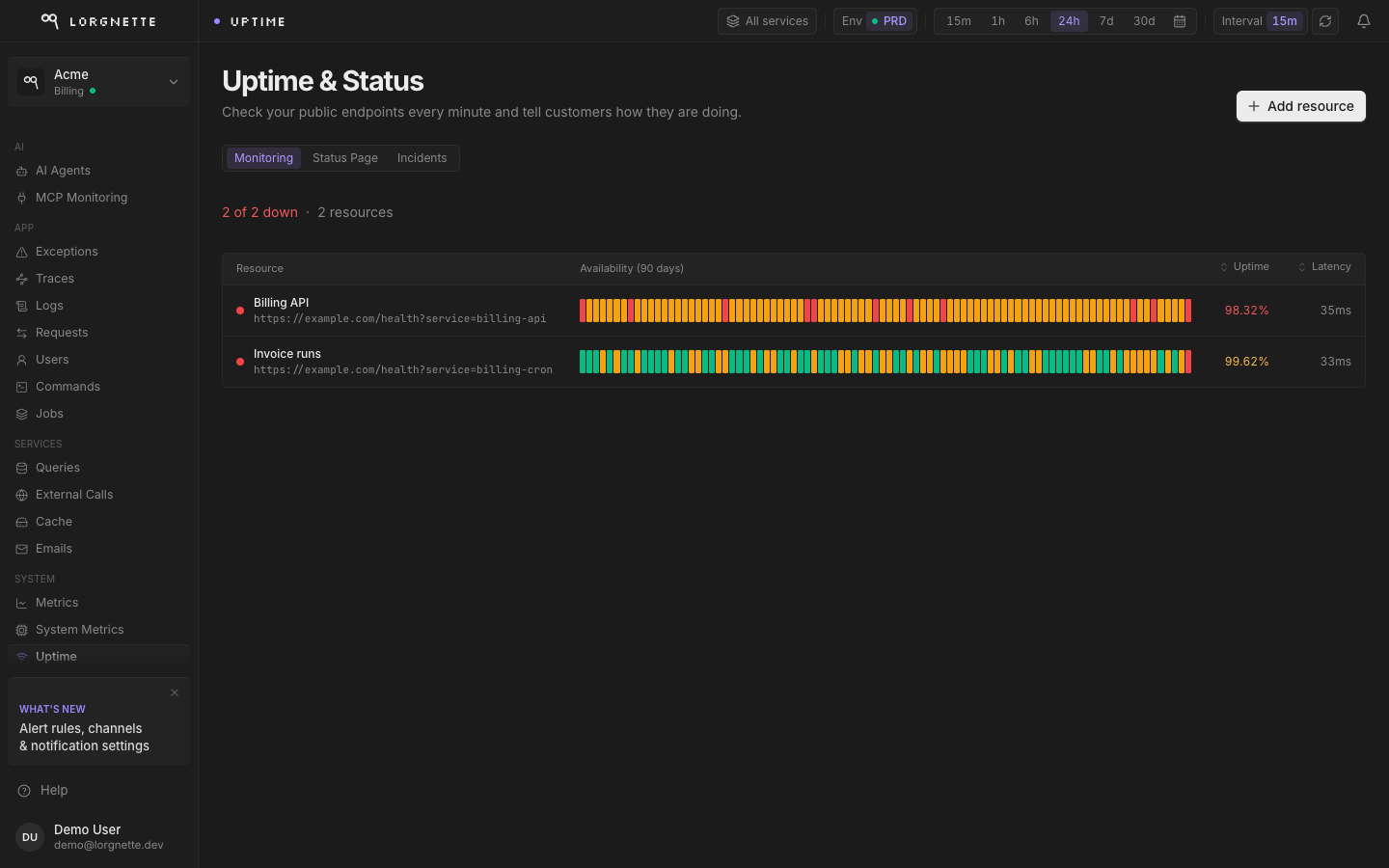Click the MCP Monitoring plug icon
The height and width of the screenshot is (868, 1389).
[x=21, y=198]
